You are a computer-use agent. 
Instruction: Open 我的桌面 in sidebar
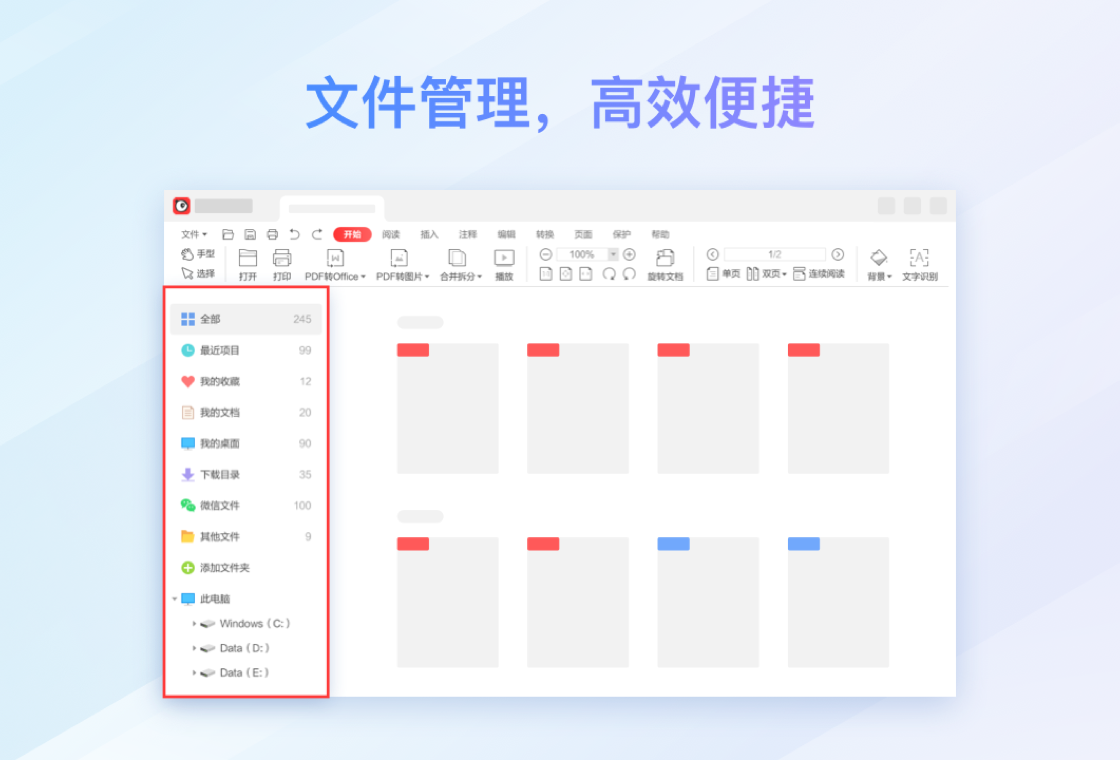(246, 444)
